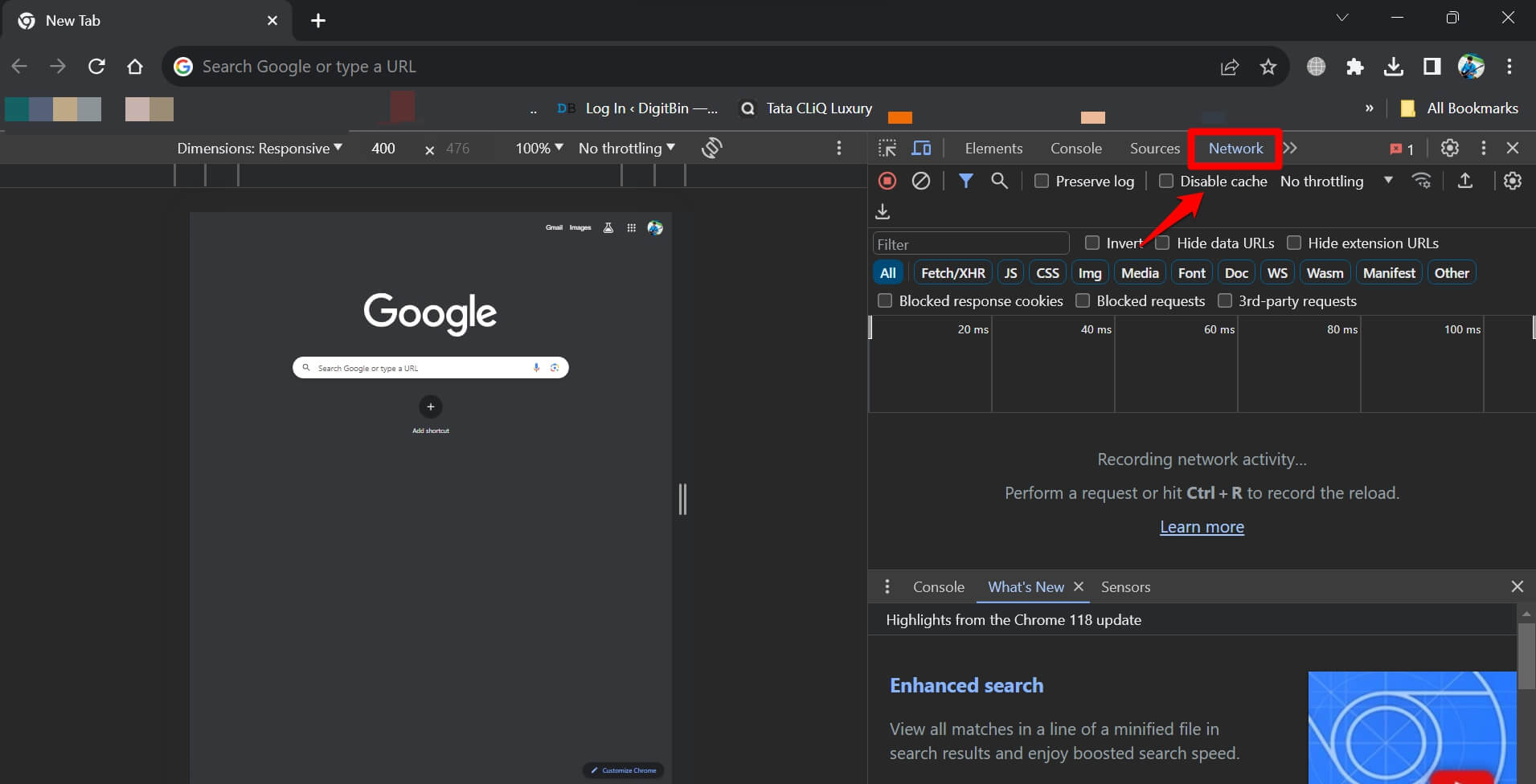Import HAR using the download icon
The width and height of the screenshot is (1536, 784).
click(882, 211)
